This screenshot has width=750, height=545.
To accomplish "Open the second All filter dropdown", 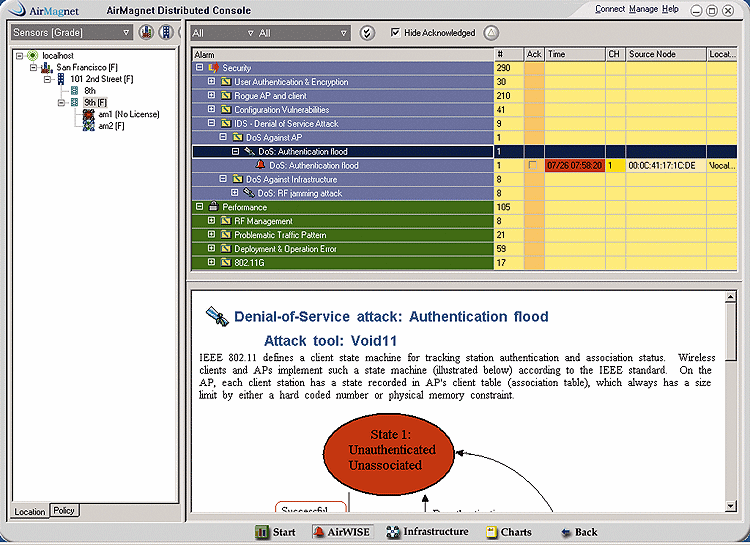I will pos(303,33).
